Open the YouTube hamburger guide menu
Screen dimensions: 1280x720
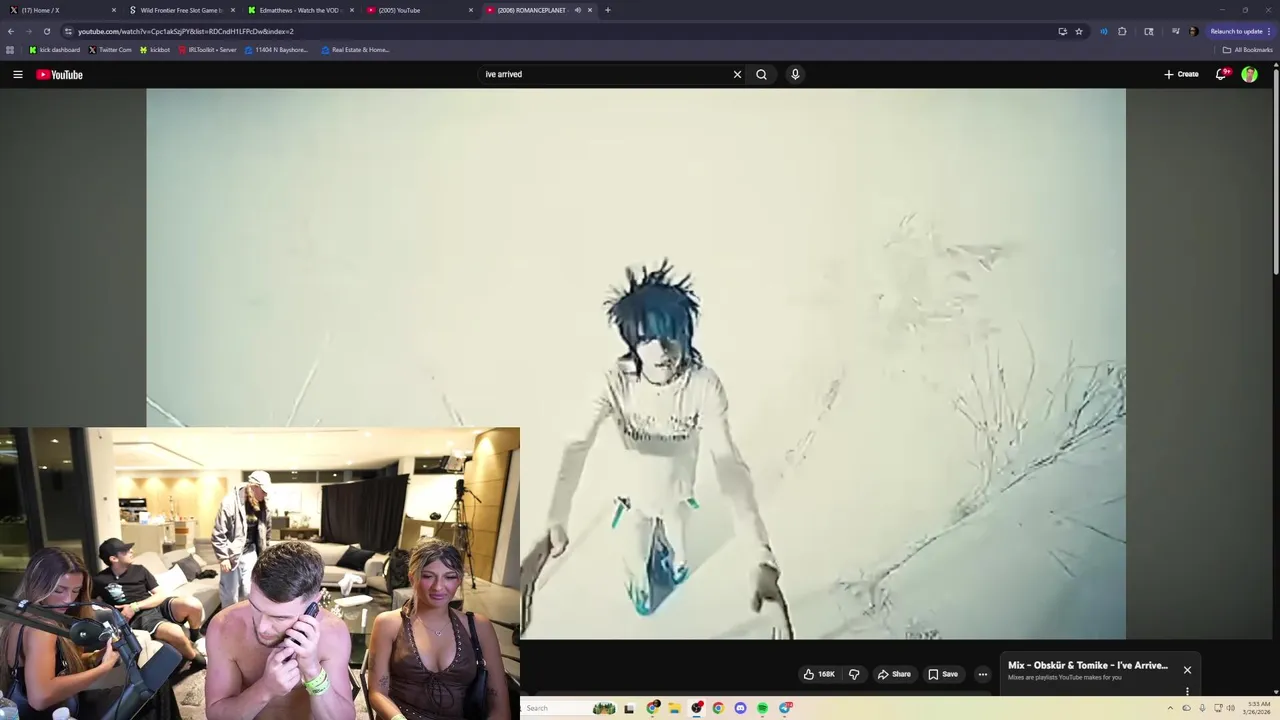pyautogui.click(x=18, y=74)
